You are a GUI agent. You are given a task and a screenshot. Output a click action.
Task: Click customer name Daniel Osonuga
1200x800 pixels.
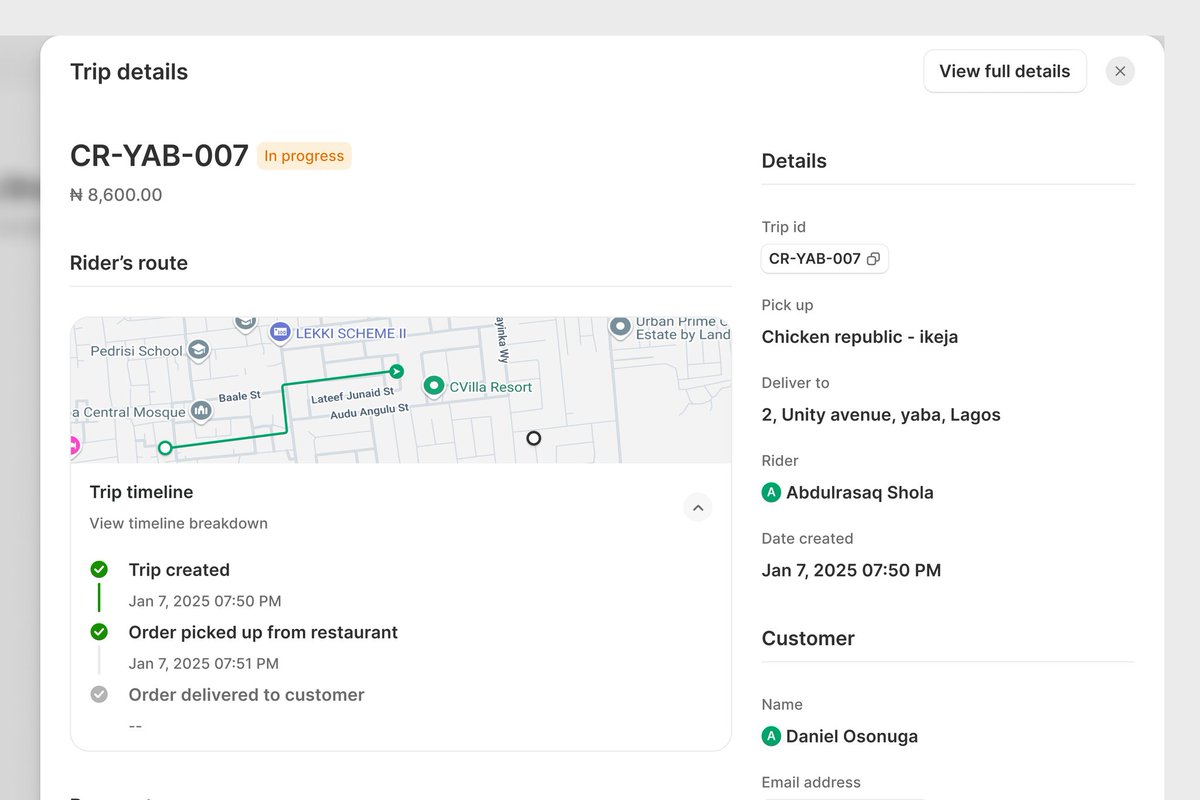click(x=852, y=736)
